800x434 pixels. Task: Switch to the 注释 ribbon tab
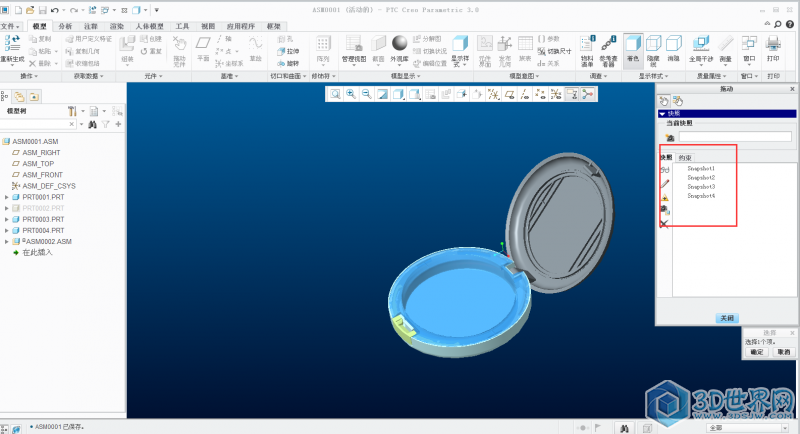tap(91, 26)
